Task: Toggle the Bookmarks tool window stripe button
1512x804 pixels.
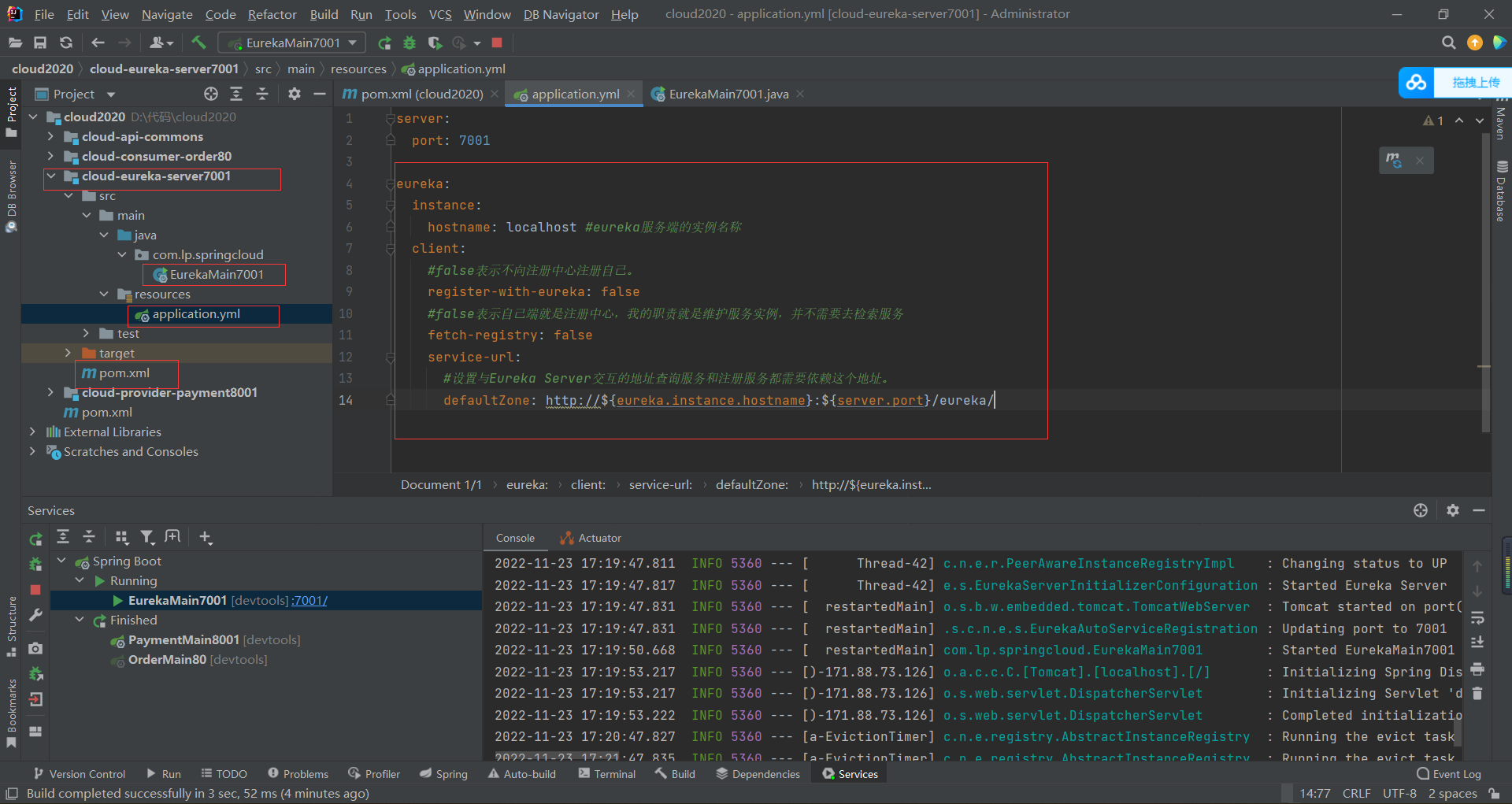Action: click(x=11, y=713)
